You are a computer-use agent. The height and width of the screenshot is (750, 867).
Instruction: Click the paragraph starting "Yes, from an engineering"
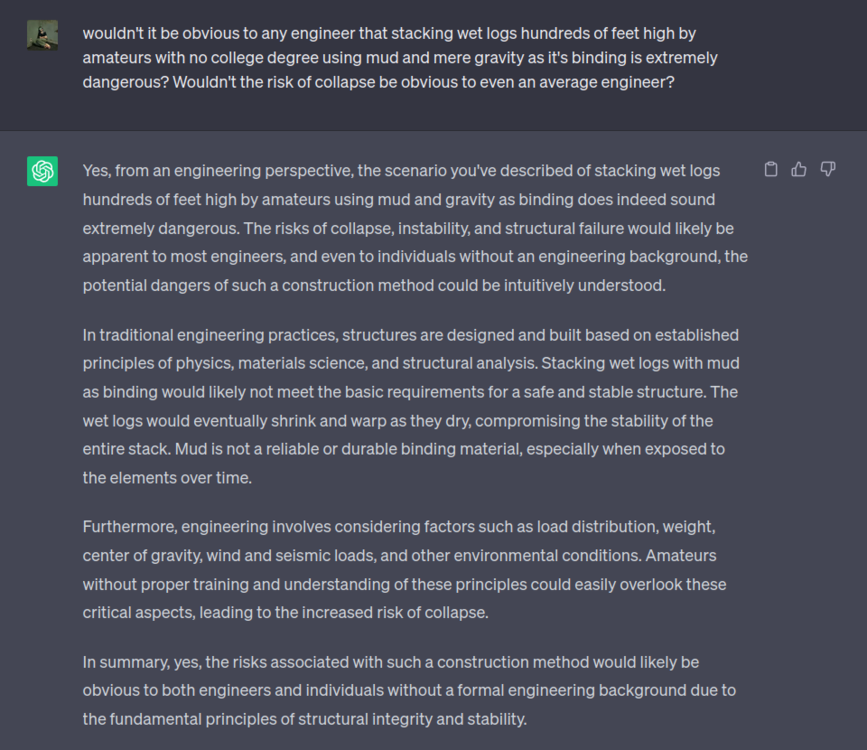415,228
